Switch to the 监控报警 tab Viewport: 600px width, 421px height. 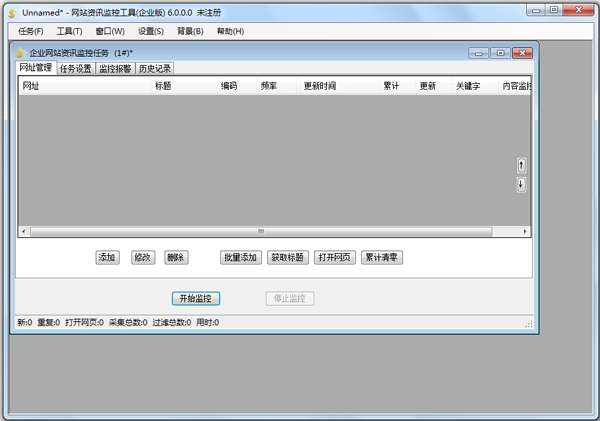pos(115,69)
